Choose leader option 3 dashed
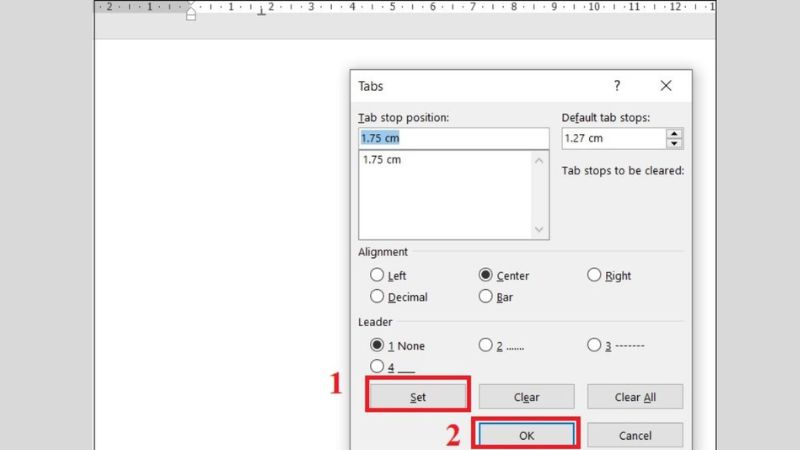The width and height of the screenshot is (800, 450). point(594,345)
